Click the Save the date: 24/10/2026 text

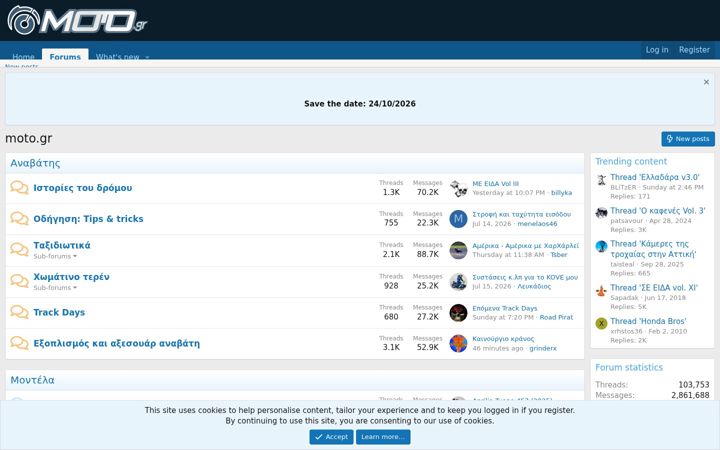pos(360,104)
